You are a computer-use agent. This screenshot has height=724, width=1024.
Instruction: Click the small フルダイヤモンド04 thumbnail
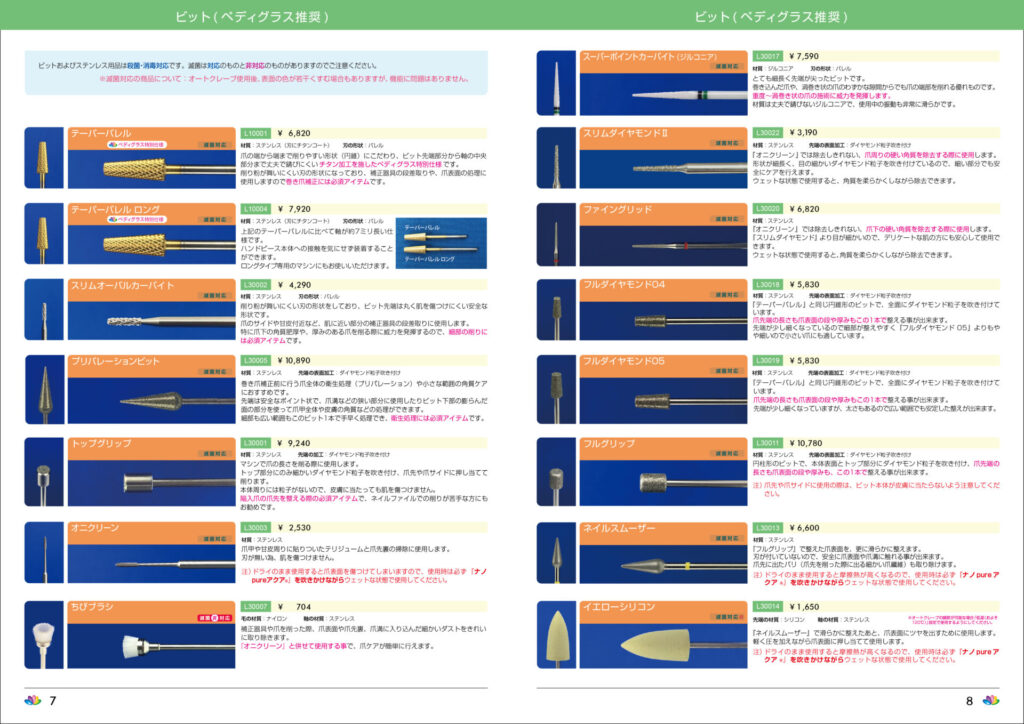(x=556, y=309)
